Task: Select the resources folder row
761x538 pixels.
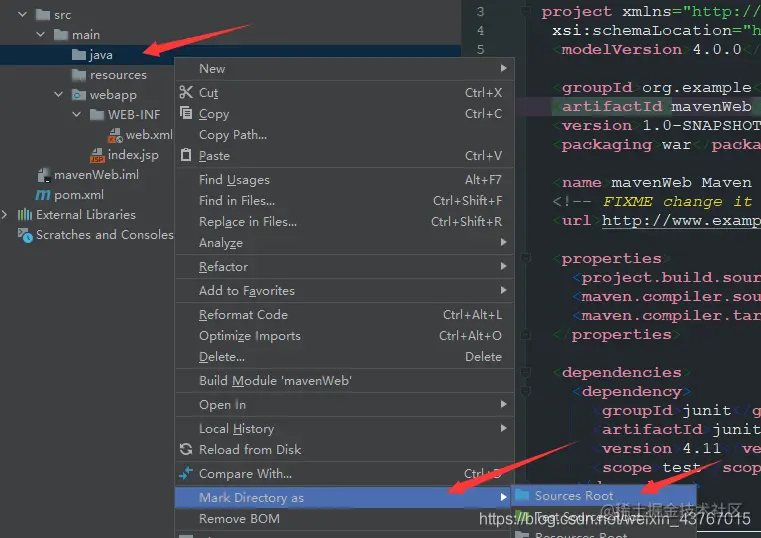Action: [x=86, y=75]
